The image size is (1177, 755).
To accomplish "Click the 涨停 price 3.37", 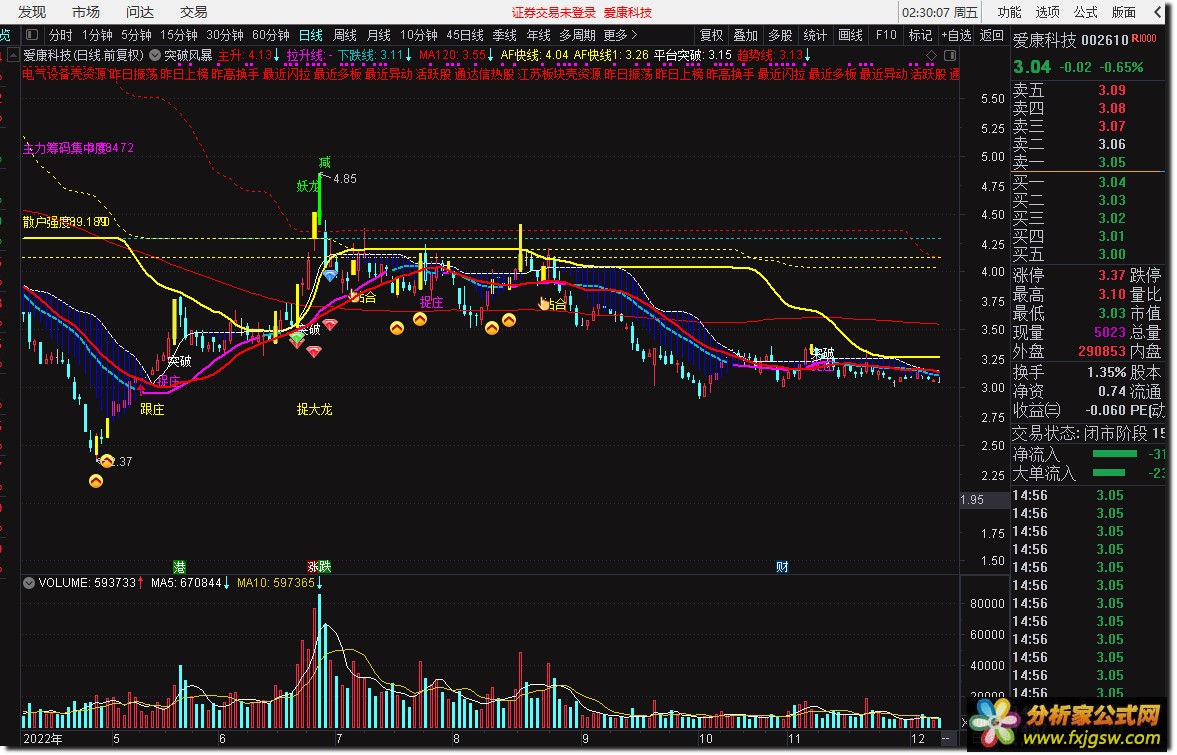I will pos(1112,275).
